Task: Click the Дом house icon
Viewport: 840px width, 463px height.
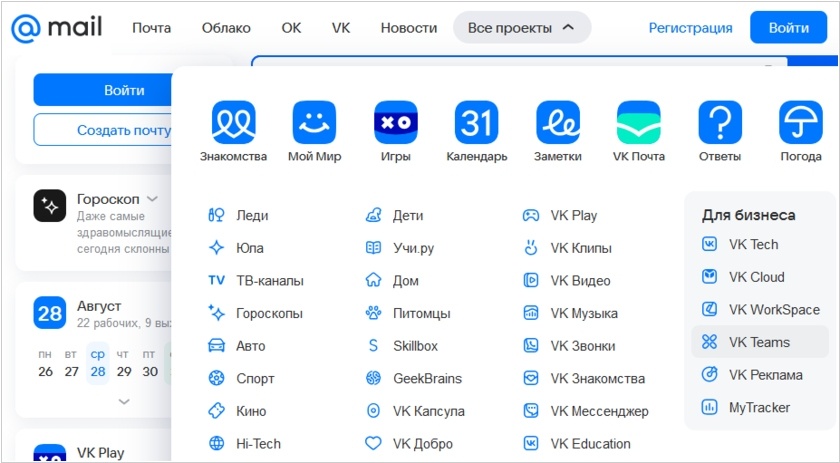Action: [x=373, y=280]
